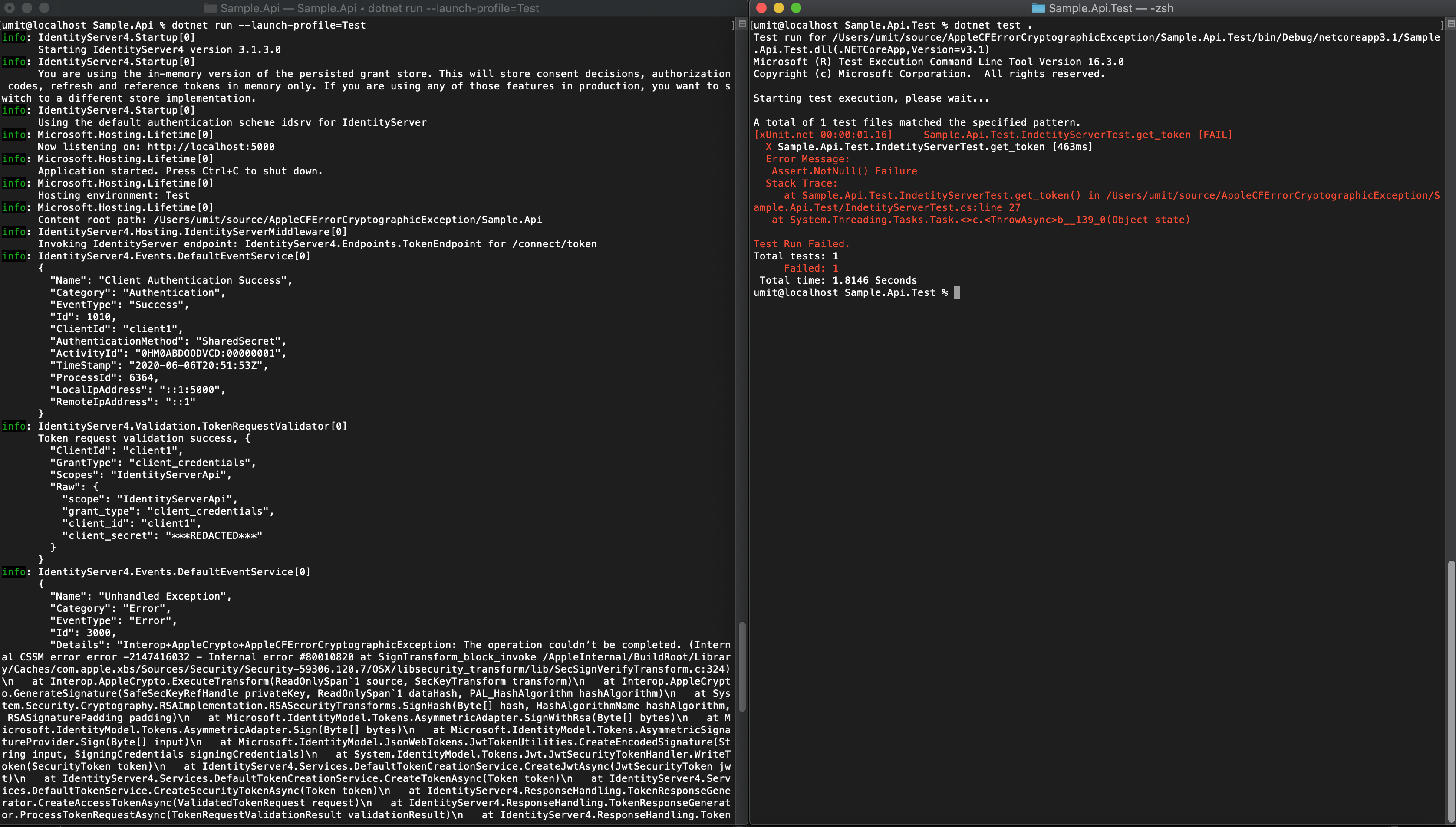Zoom the inactive Sample.Api terminal window
Screen dimensions: 1456x827
44,8
